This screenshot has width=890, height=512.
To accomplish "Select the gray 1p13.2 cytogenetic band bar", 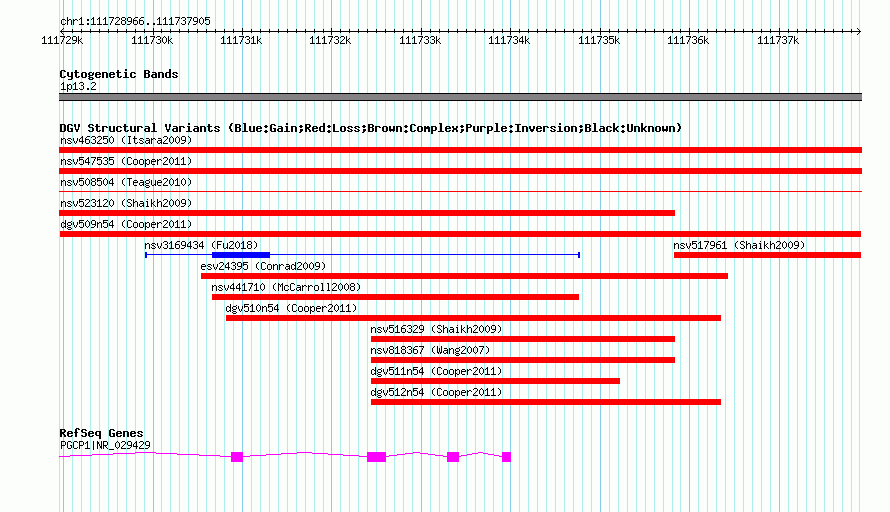I will 460,97.
